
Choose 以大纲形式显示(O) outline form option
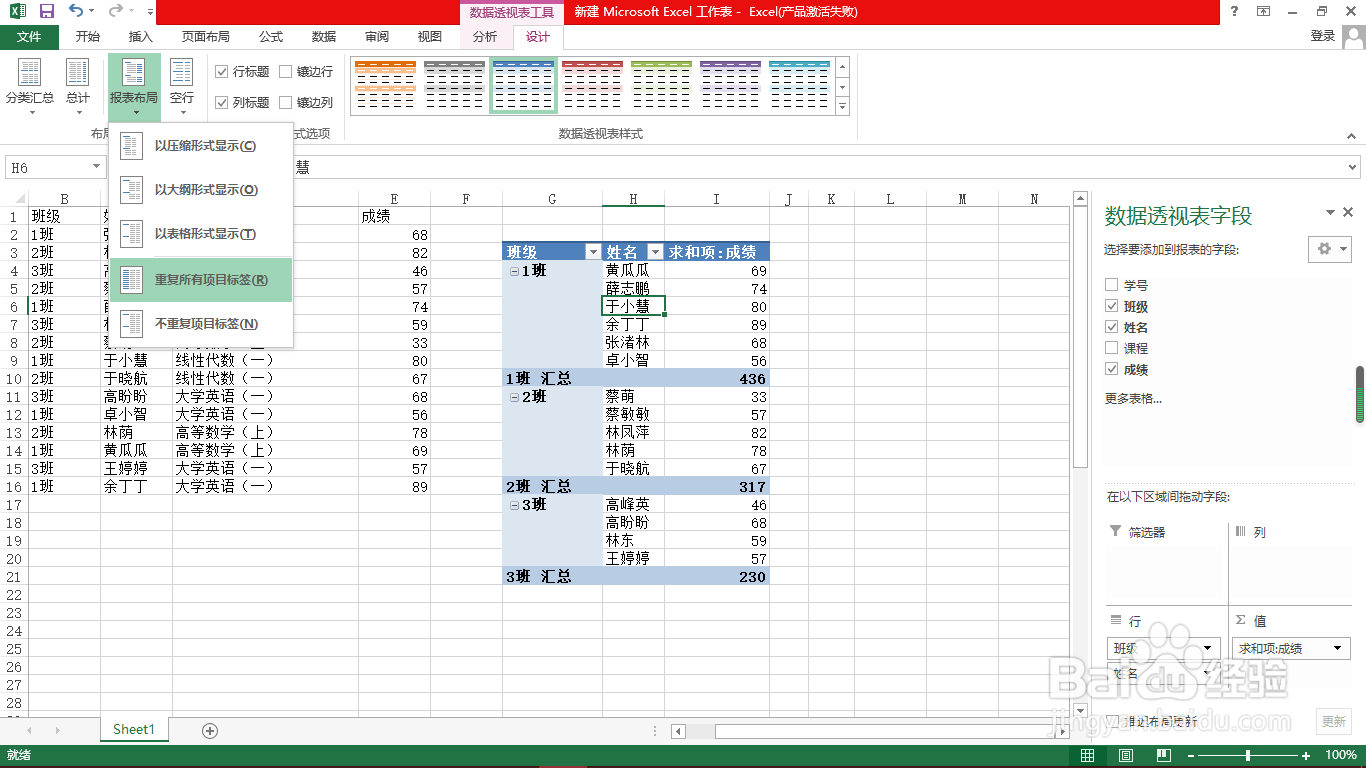(x=201, y=190)
